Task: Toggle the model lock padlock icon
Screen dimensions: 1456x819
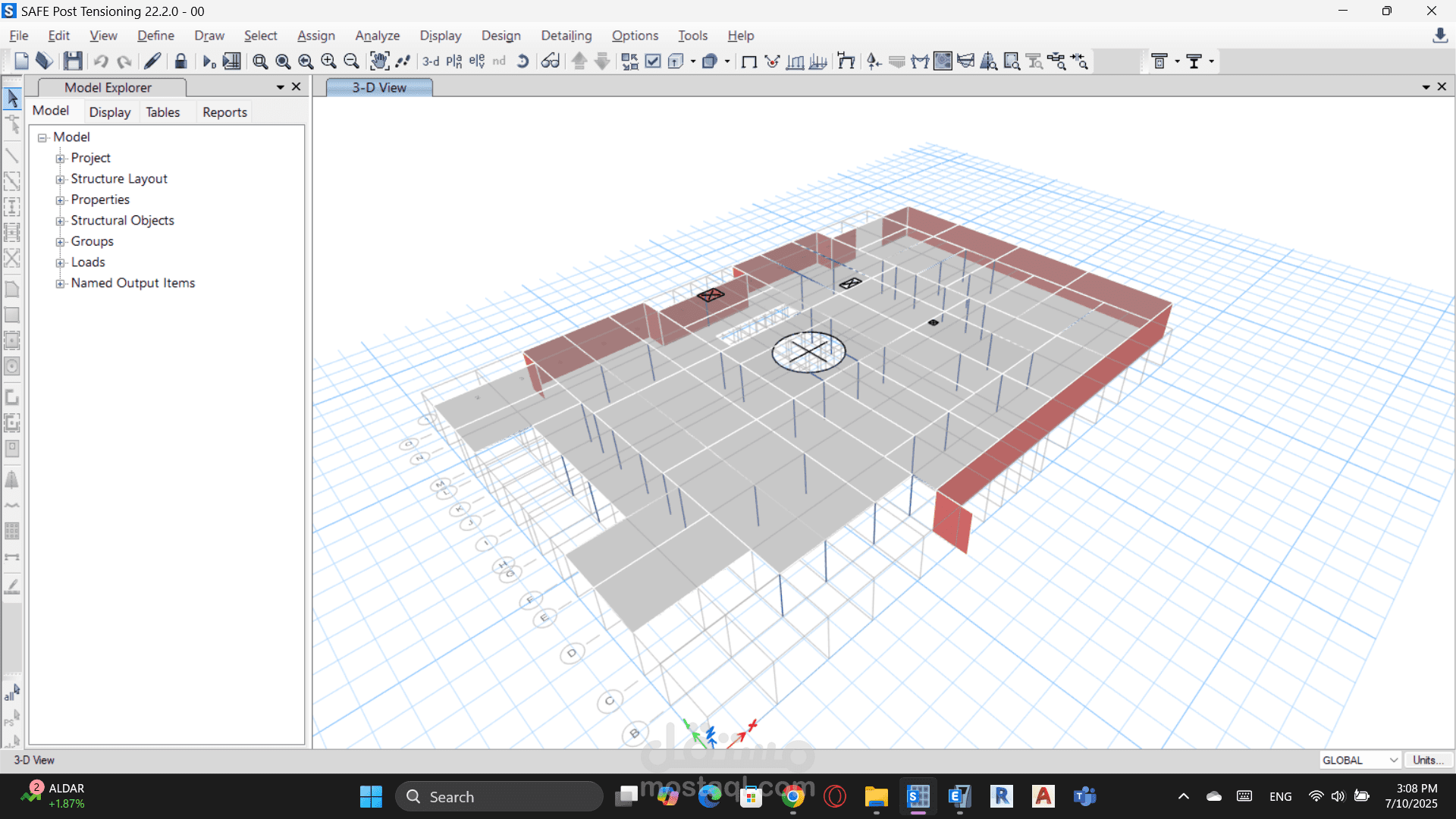Action: click(180, 61)
